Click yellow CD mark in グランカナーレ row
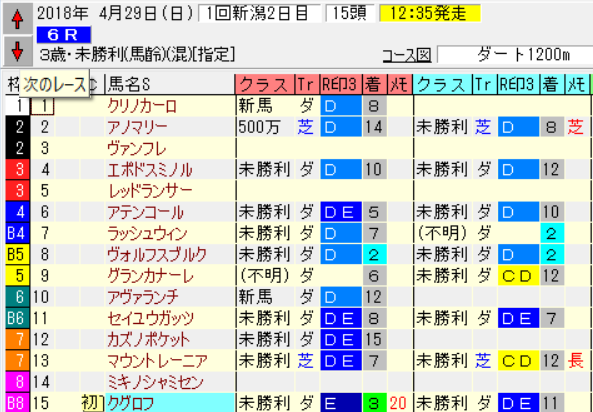 tap(518, 275)
